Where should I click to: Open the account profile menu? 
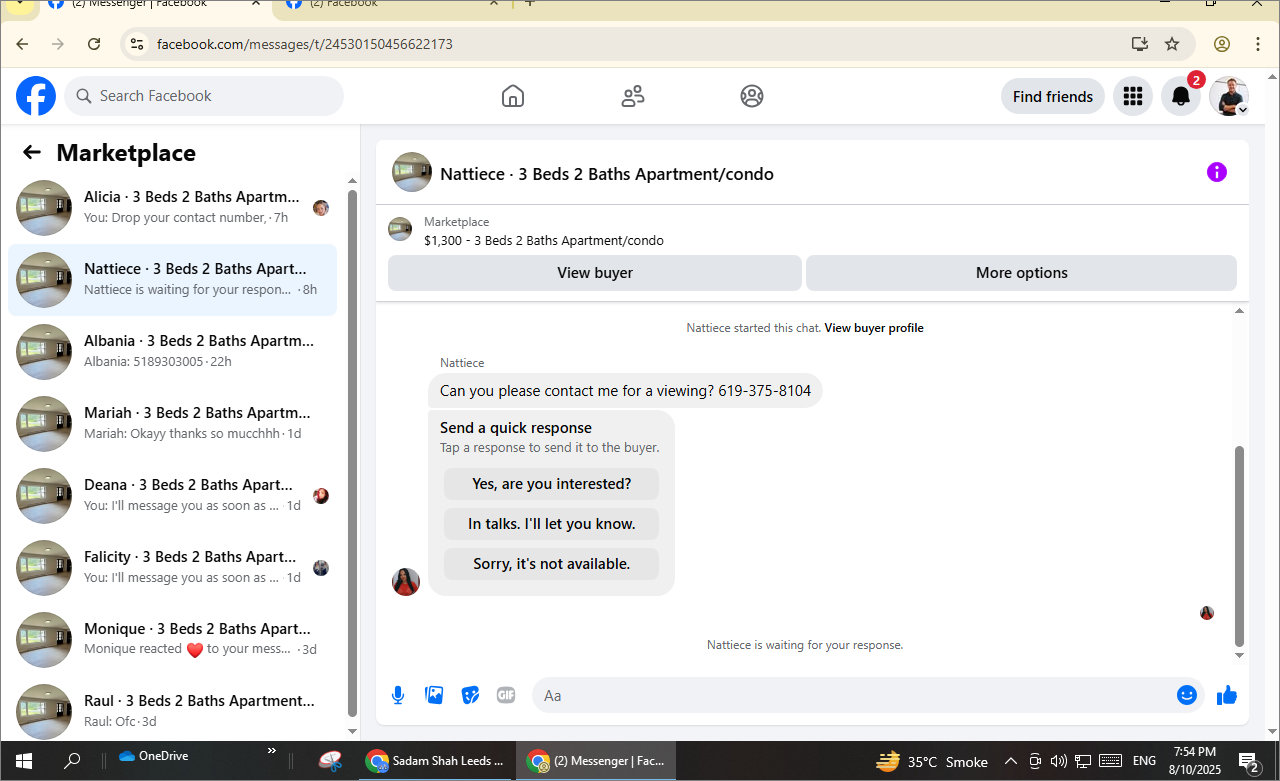click(x=1229, y=96)
